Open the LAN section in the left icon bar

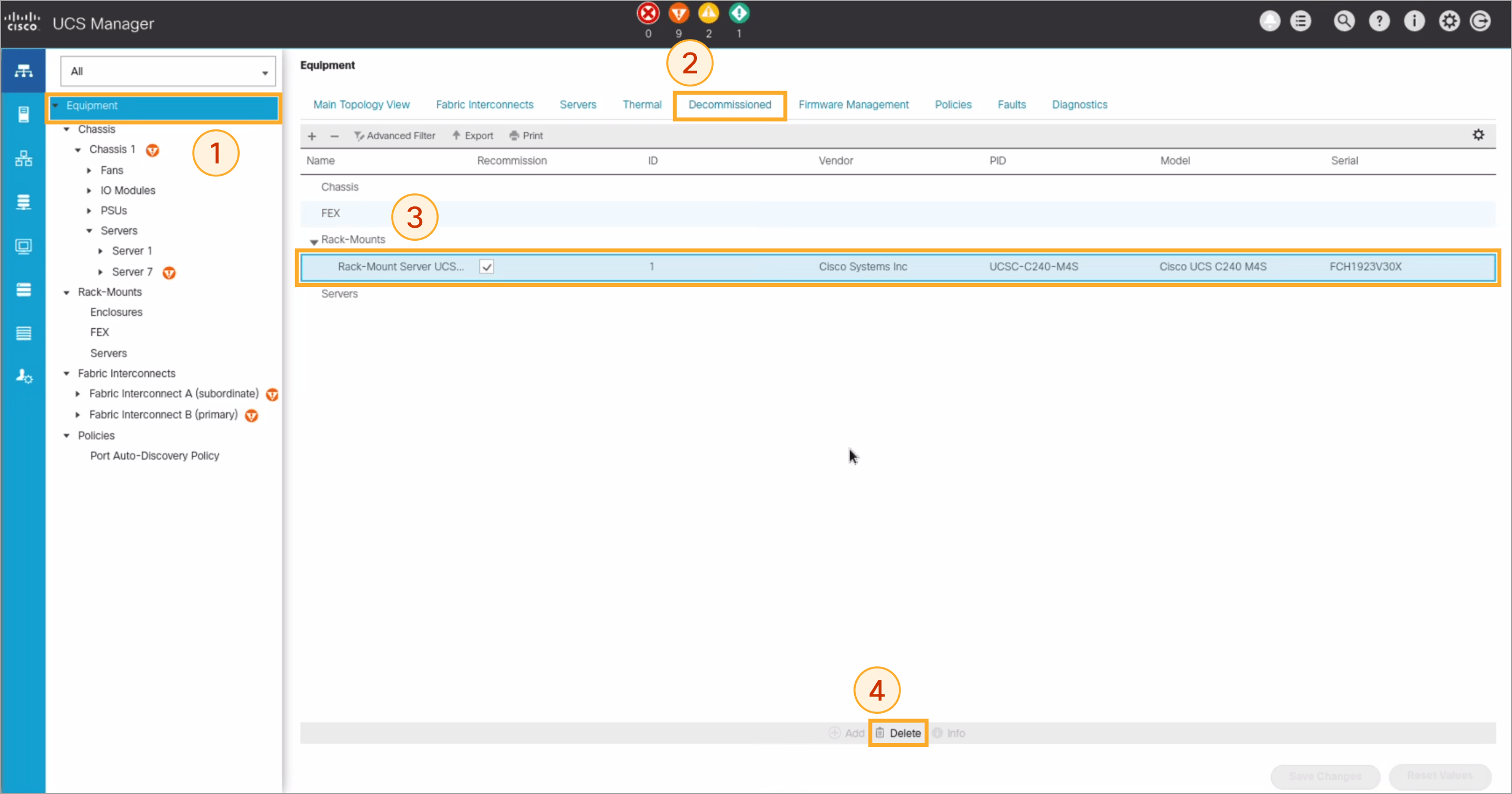23,158
